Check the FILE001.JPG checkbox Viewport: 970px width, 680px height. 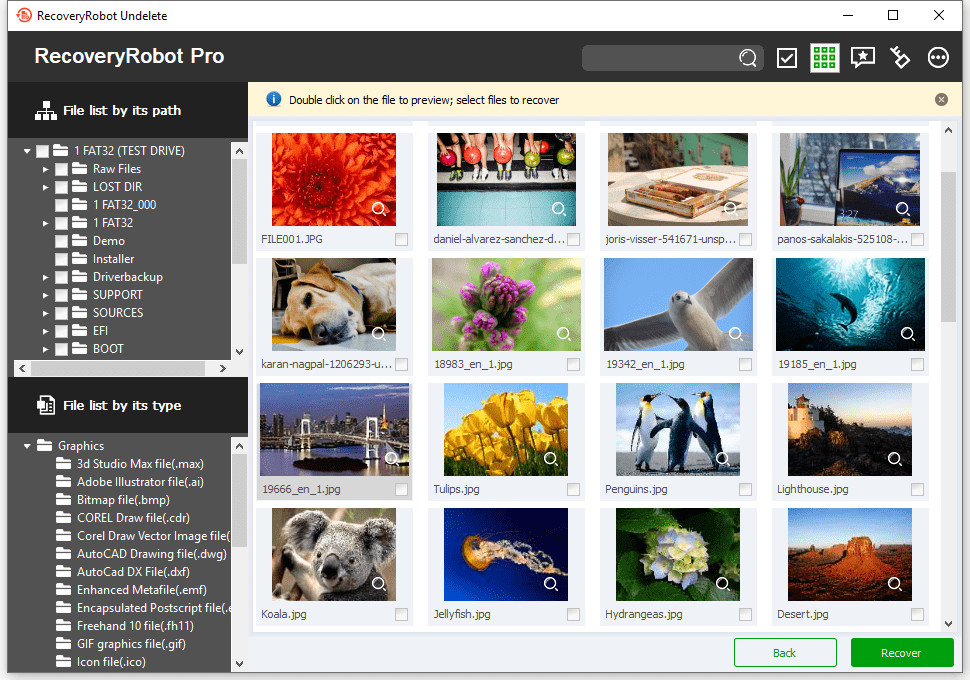coord(401,239)
